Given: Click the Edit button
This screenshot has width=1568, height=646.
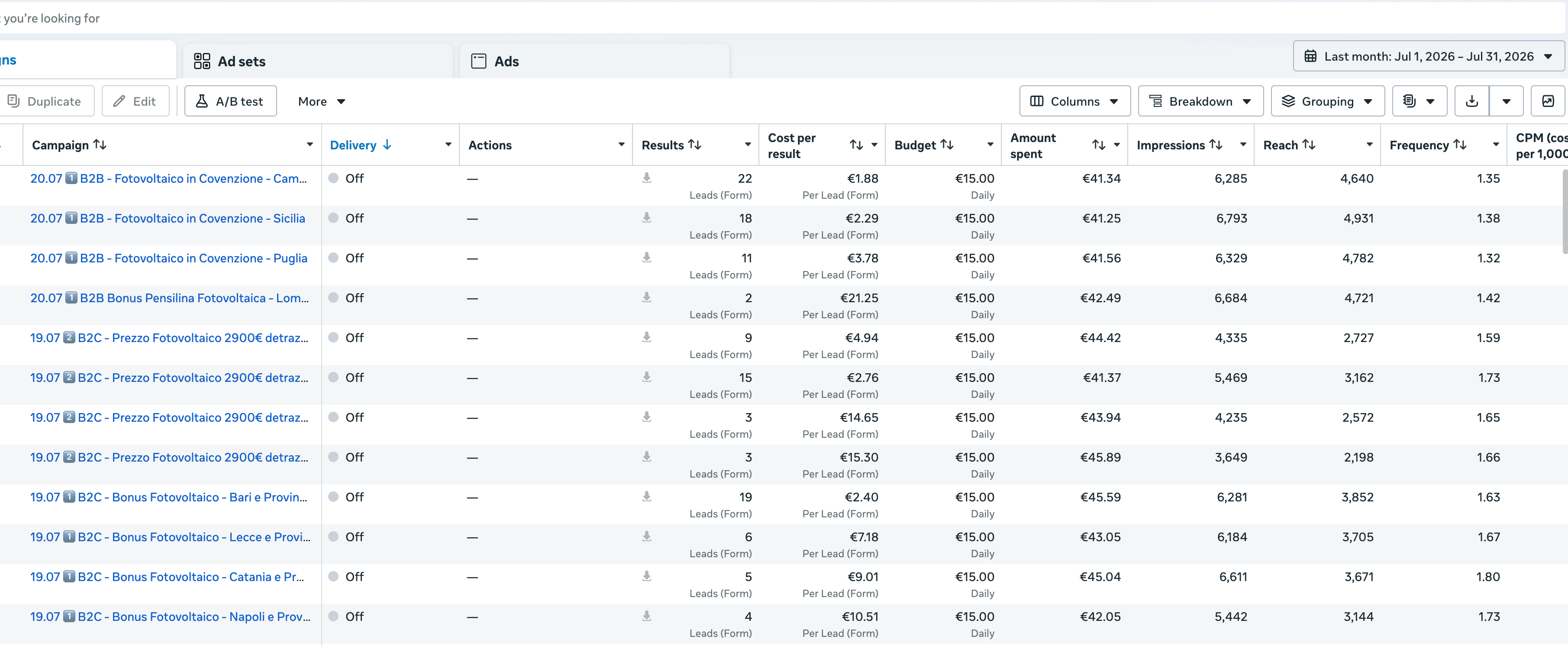Looking at the screenshot, I should [135, 101].
